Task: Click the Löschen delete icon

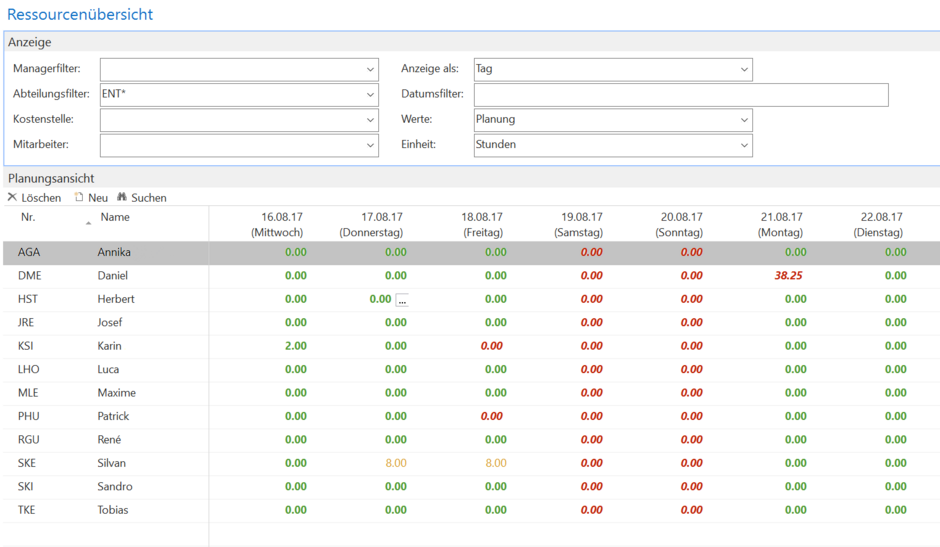Action: [x=12, y=197]
